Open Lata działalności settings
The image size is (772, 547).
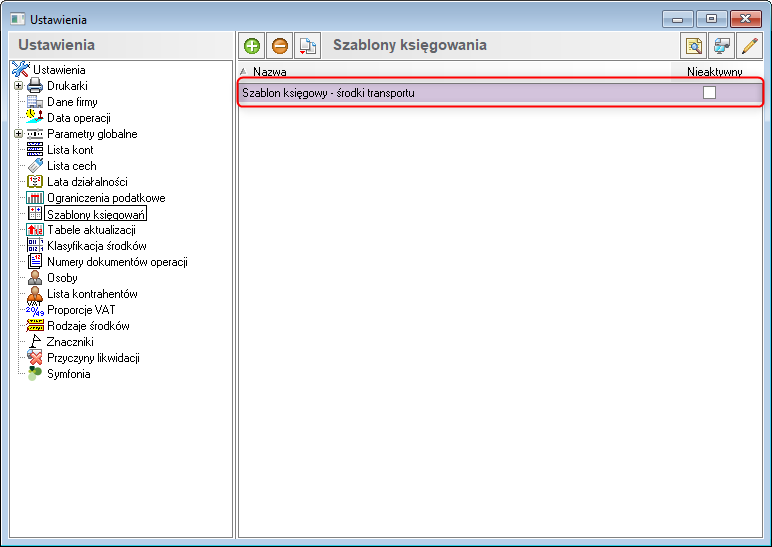(x=88, y=182)
